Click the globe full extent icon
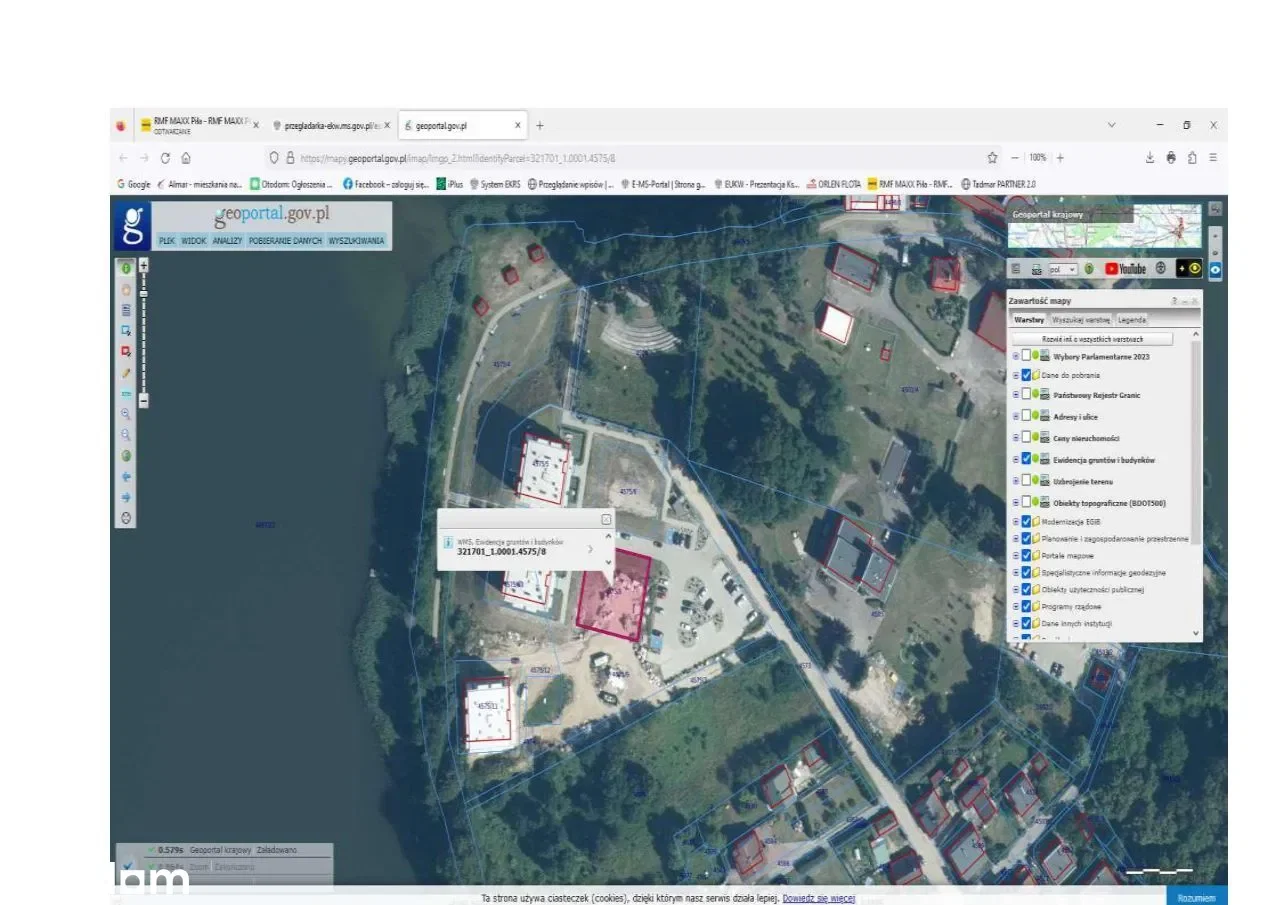The height and width of the screenshot is (905, 1280). (126, 456)
